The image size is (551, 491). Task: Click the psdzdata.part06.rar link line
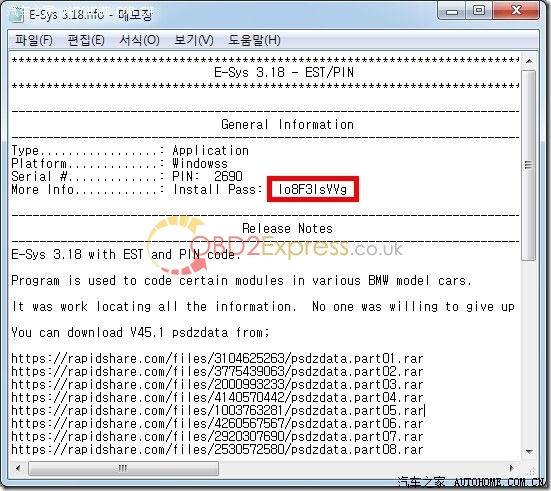[x=217, y=424]
